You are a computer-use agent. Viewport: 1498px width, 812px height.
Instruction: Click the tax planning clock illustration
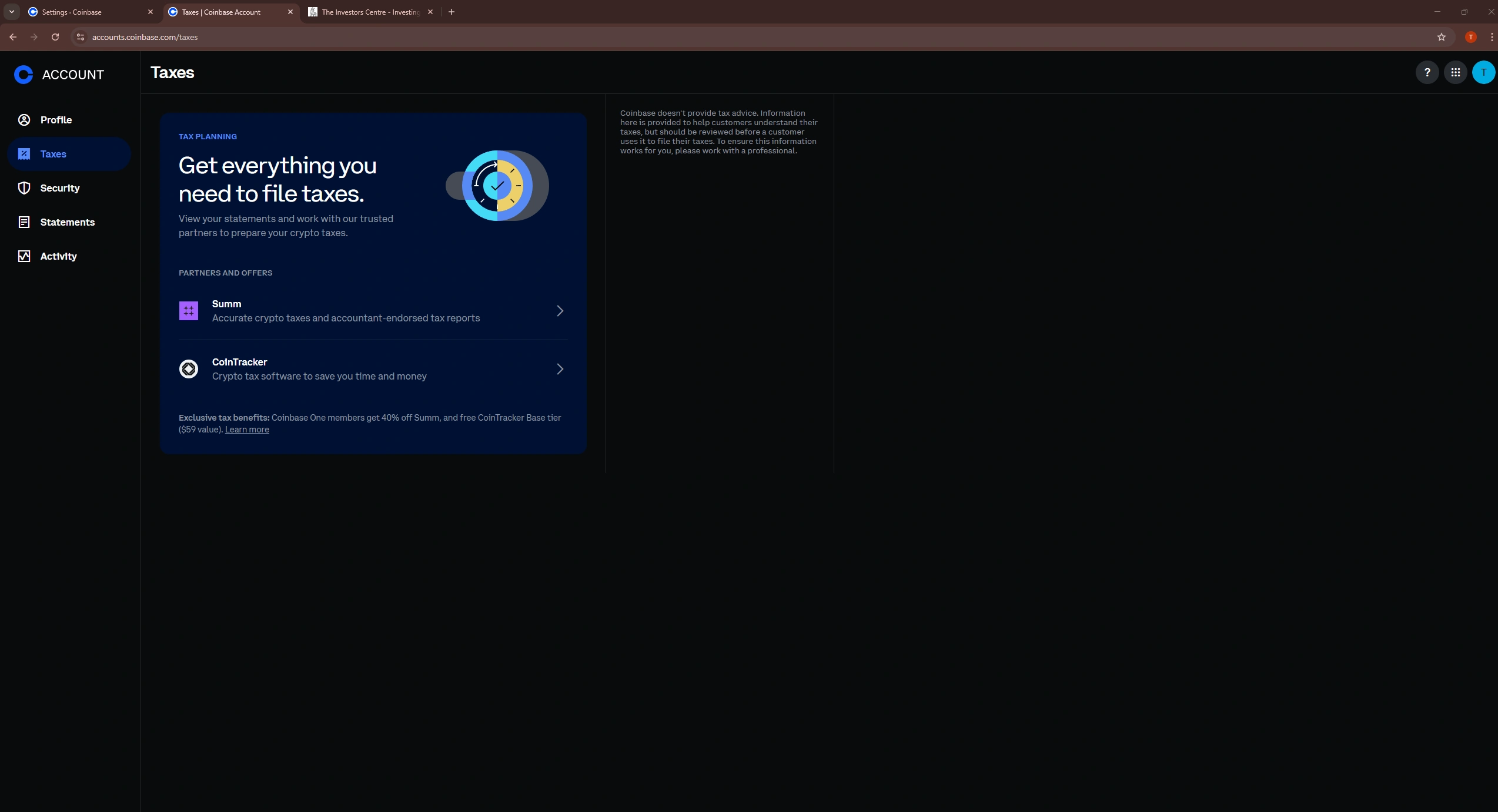497,186
